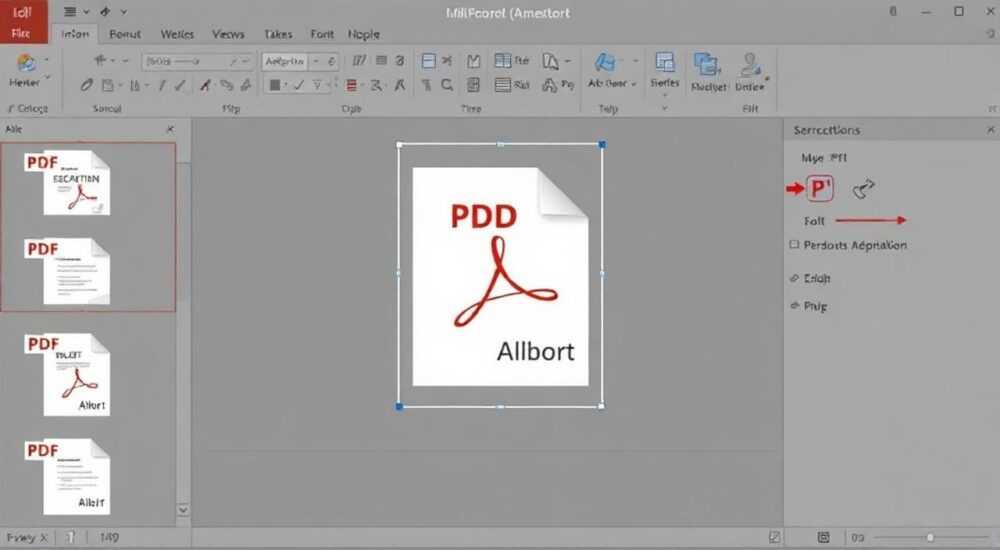The width and height of the screenshot is (1000, 550).
Task: Click the Erialt link in the side pane
Action: 816,278
